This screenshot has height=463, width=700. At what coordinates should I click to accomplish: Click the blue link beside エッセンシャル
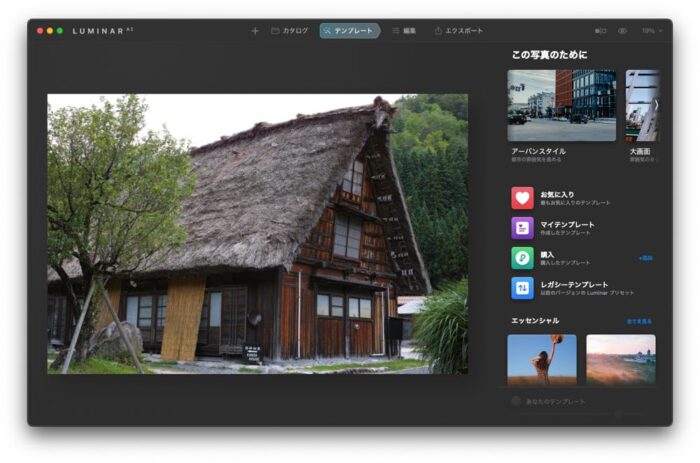pos(639,321)
